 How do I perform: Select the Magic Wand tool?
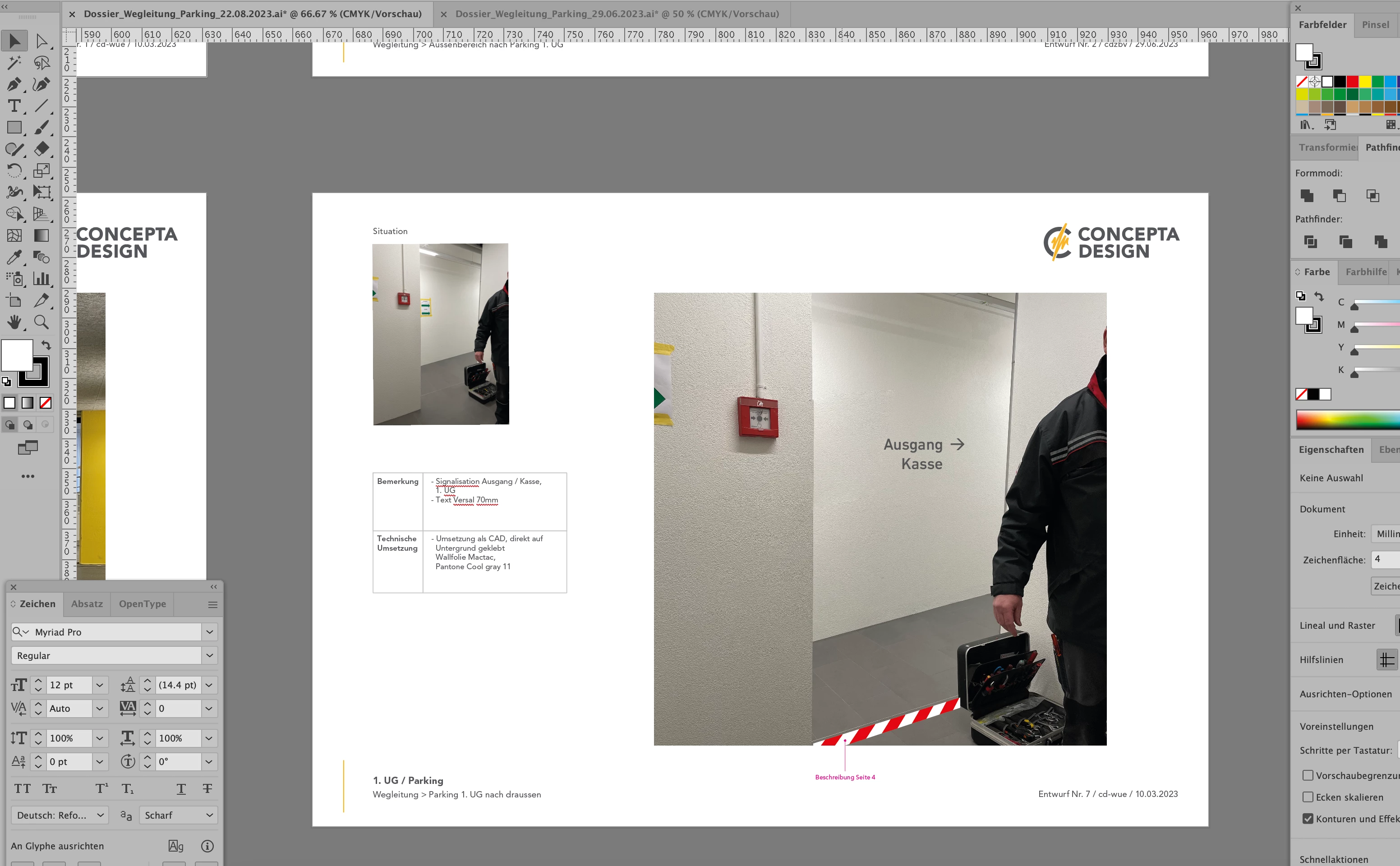[14, 62]
